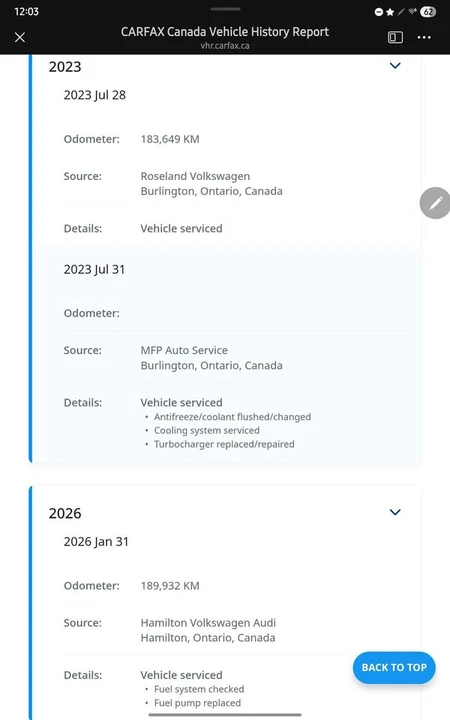Viewport: 450px width, 720px height.
Task: Tap the CARFAX Canada Vehicle History Report title
Action: click(x=225, y=32)
